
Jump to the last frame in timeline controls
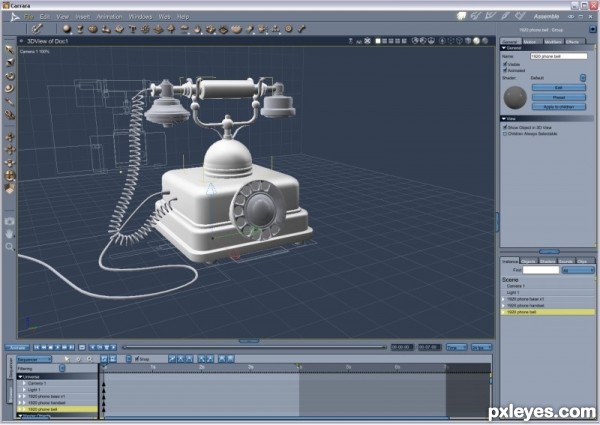coord(72,347)
